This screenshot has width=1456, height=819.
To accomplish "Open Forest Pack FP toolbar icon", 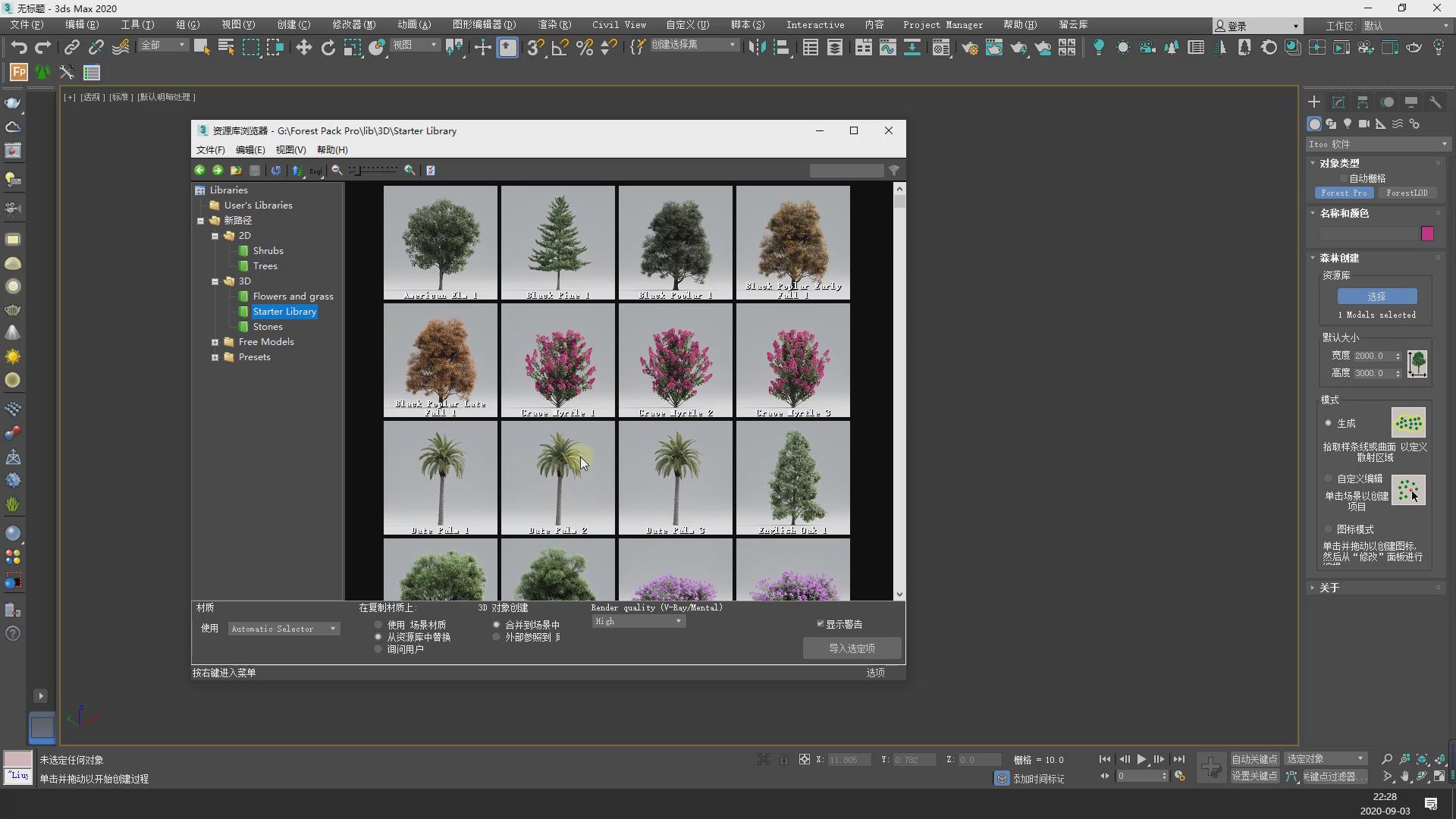I will tap(18, 73).
